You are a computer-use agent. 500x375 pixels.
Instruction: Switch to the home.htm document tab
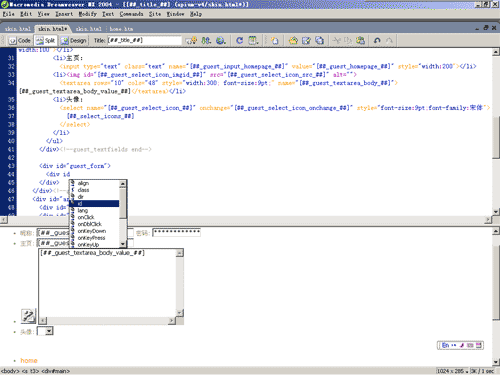tap(121, 29)
